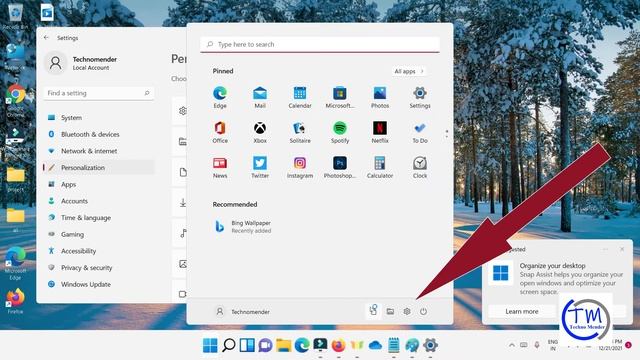Open the Mail pinned app
Image resolution: width=640 pixels, height=360 pixels.
point(260,98)
